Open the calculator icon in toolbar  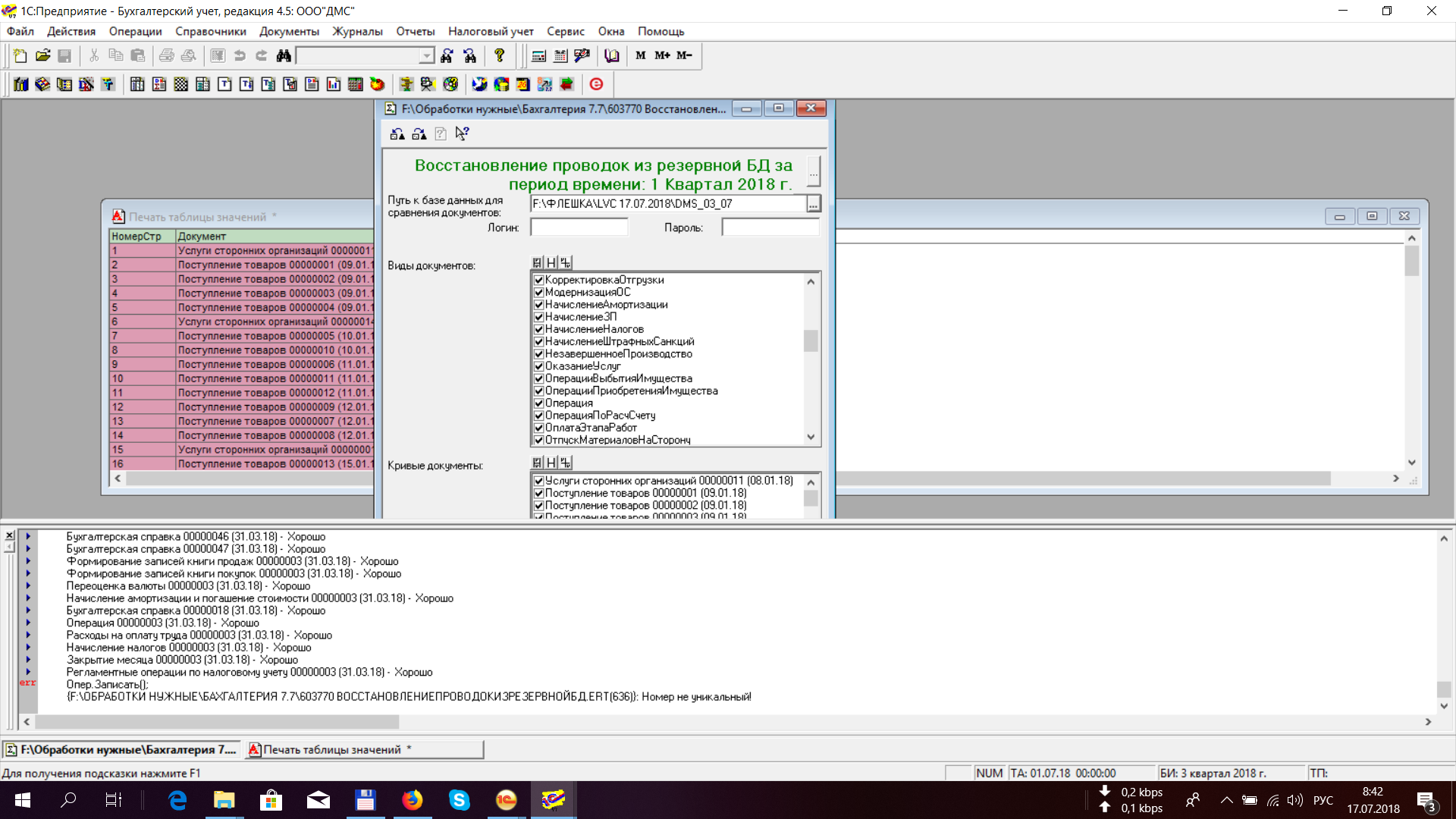[538, 55]
